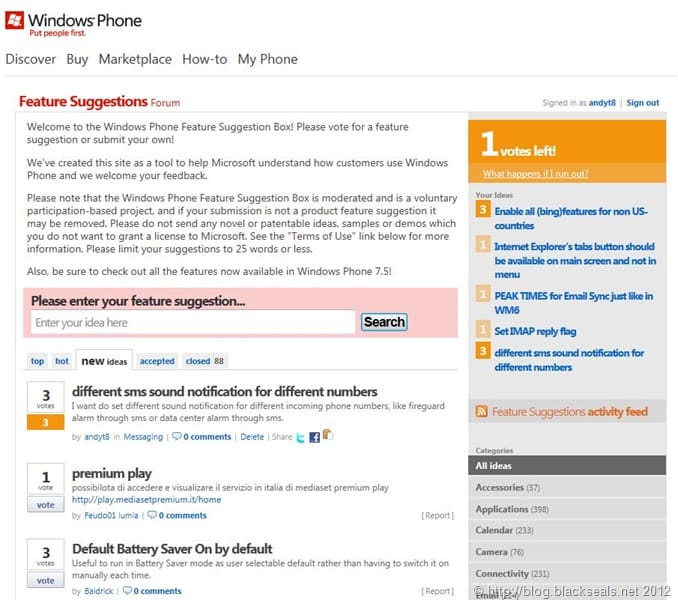The image size is (678, 600).
Task: Open the premium play idea title
Action: (x=112, y=474)
